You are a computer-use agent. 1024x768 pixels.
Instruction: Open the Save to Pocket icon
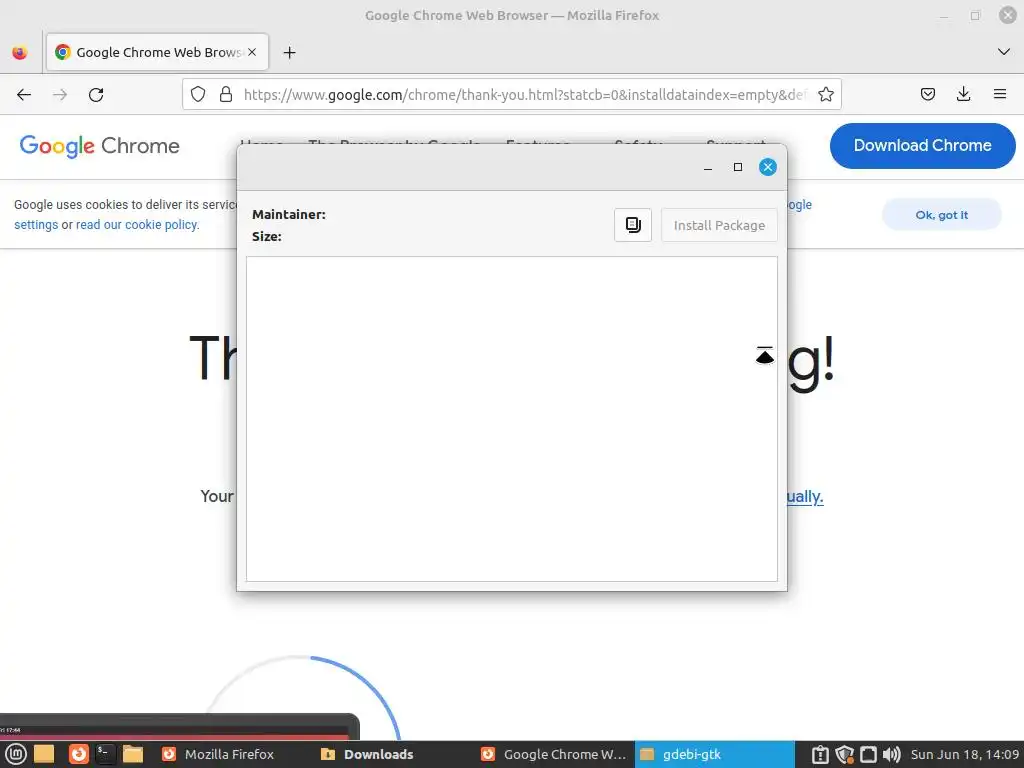point(927,95)
